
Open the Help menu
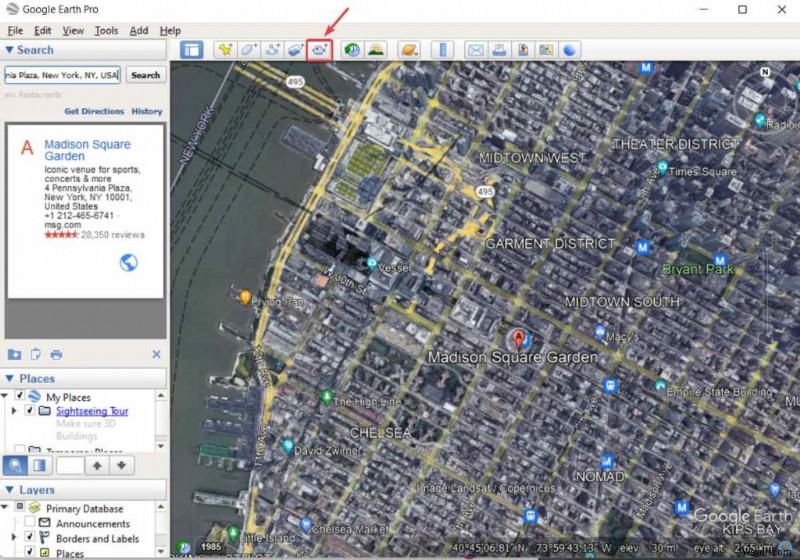tap(170, 31)
